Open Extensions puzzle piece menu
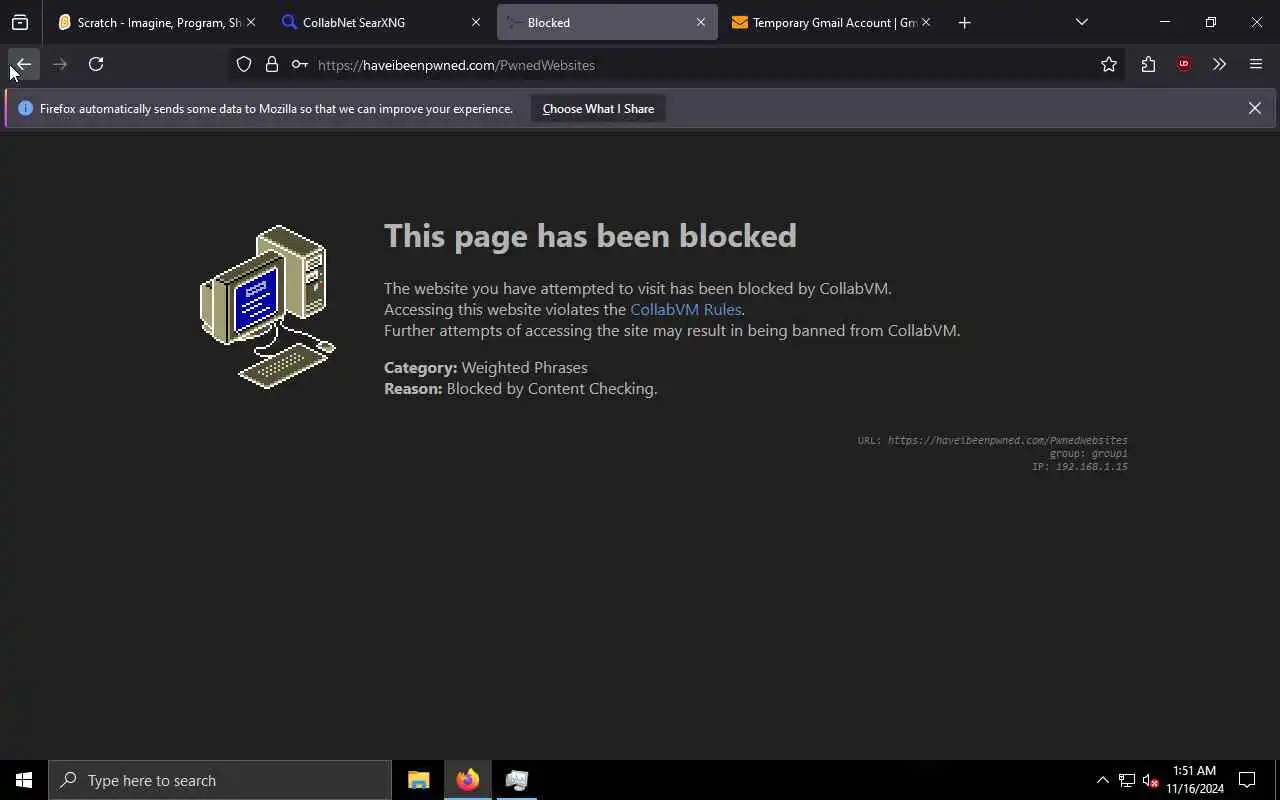Screen dimensions: 1280x800 (x=1148, y=64)
